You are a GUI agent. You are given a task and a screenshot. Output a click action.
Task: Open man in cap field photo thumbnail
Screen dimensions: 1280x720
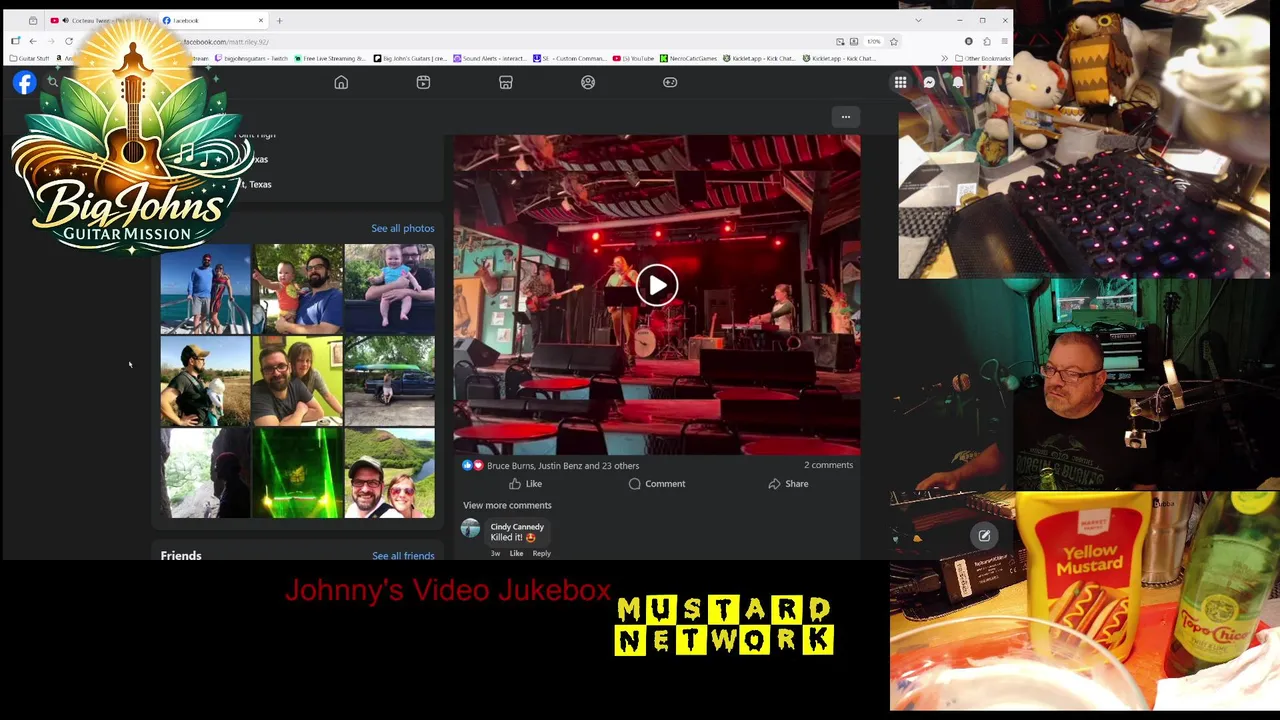pyautogui.click(x=205, y=381)
